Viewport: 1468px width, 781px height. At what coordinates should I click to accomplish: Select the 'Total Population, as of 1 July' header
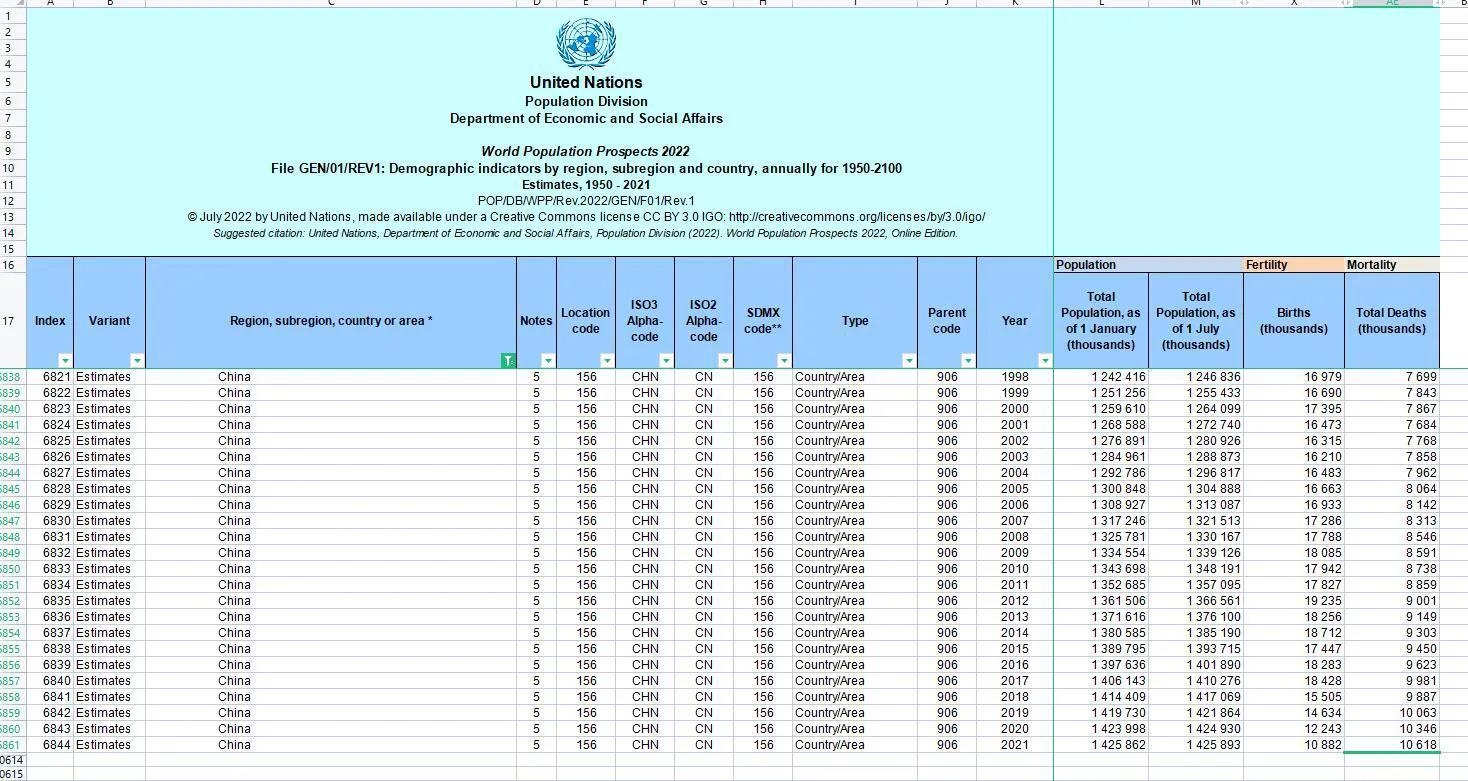(1196, 321)
